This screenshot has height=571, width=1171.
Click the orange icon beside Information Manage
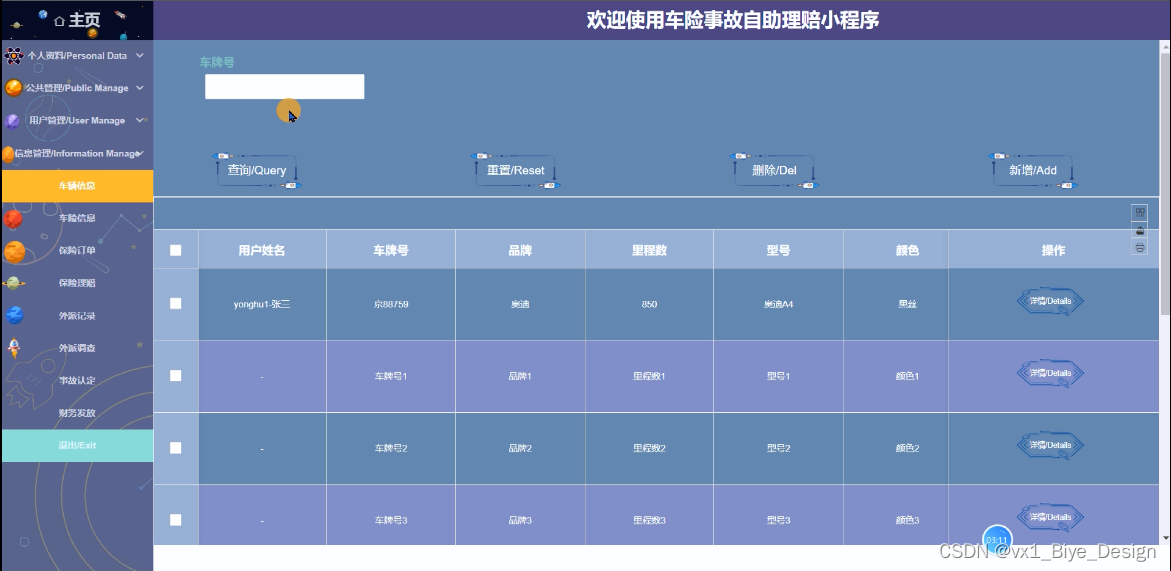coord(8,154)
